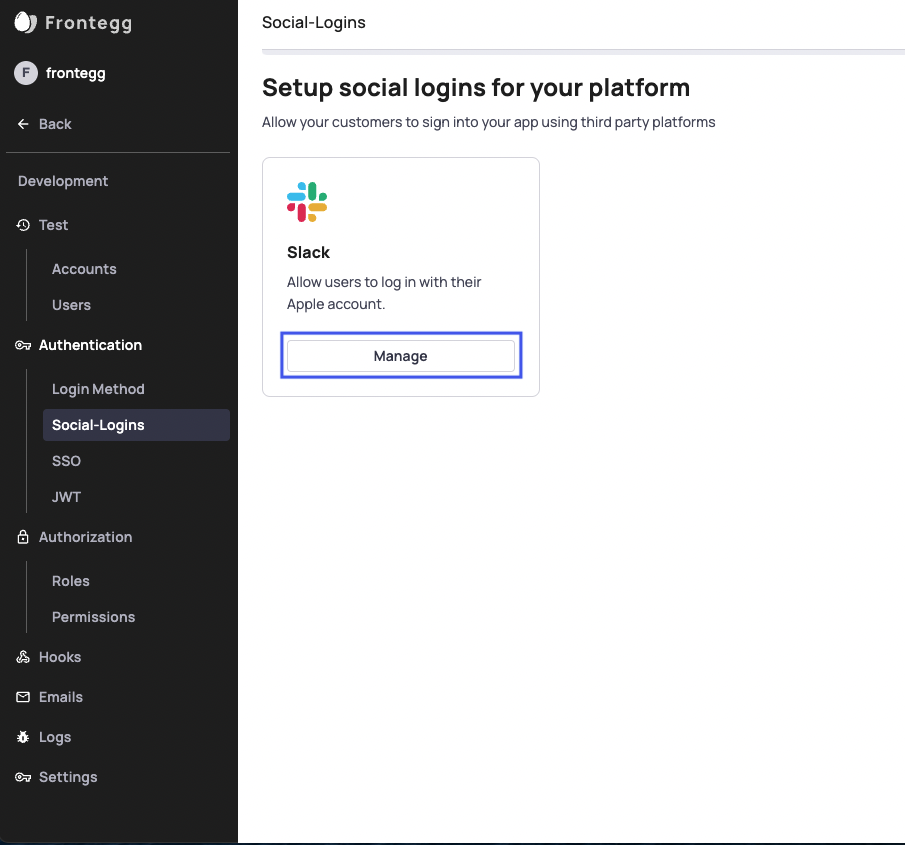Select the SSO menu item

pos(66,461)
